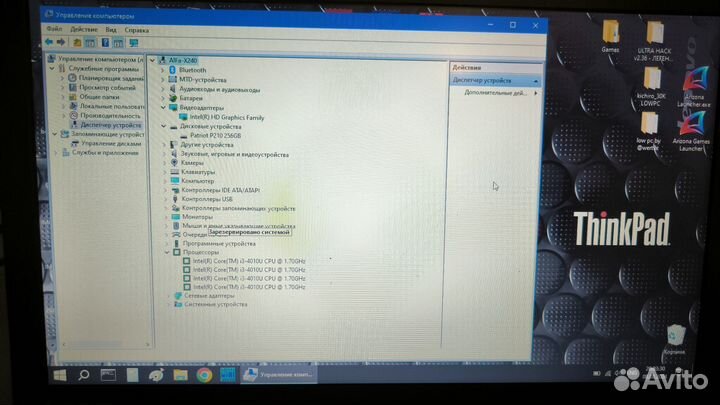Expand Планировщик заданий in left tree
Viewport: 720px width, 405px height.
pyautogui.click(x=62, y=78)
